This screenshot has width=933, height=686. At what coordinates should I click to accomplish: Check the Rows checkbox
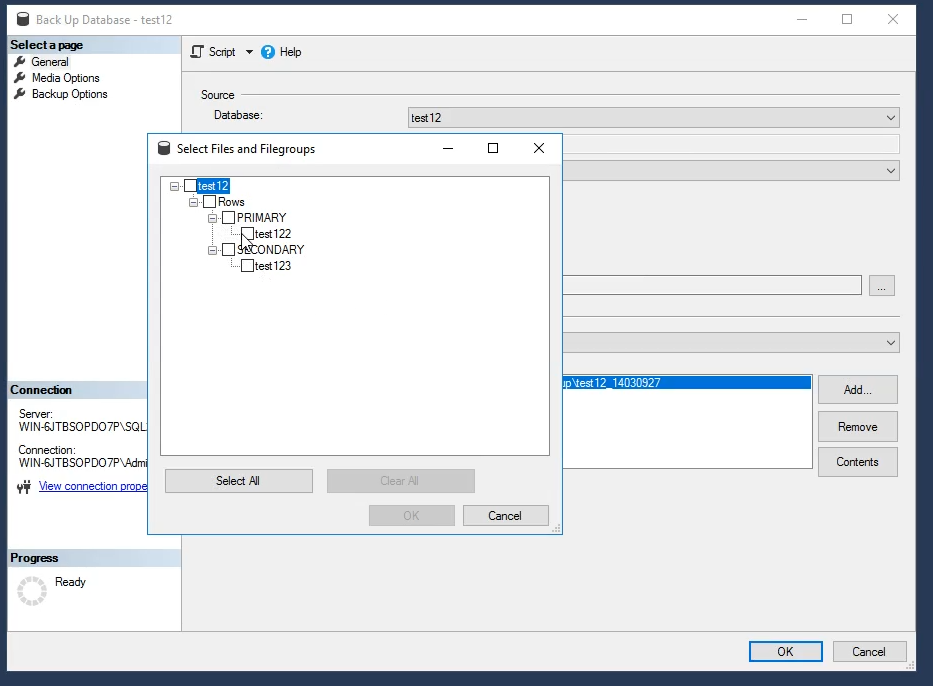pos(209,202)
